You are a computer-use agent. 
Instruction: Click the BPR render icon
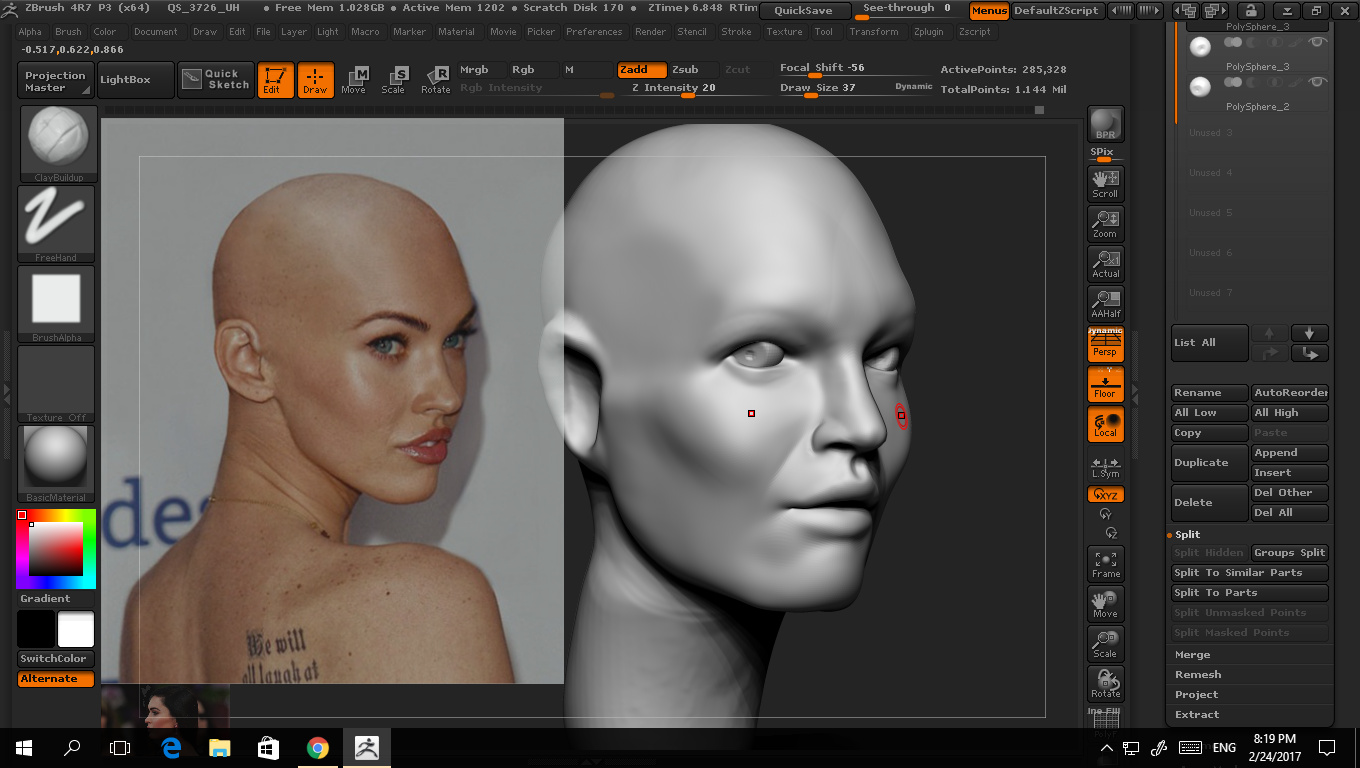tap(1105, 124)
